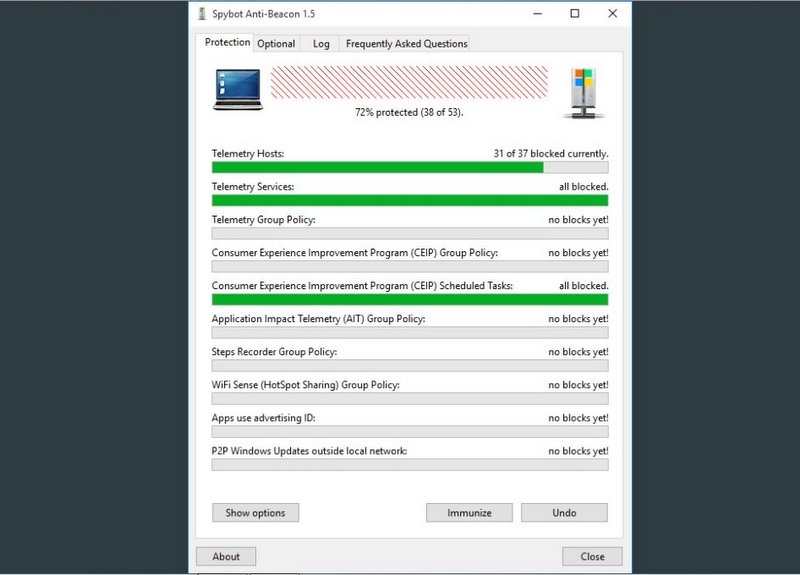
Task: Click the 'Spybot Anti-Beacon 1.5' window title
Action: (264, 14)
